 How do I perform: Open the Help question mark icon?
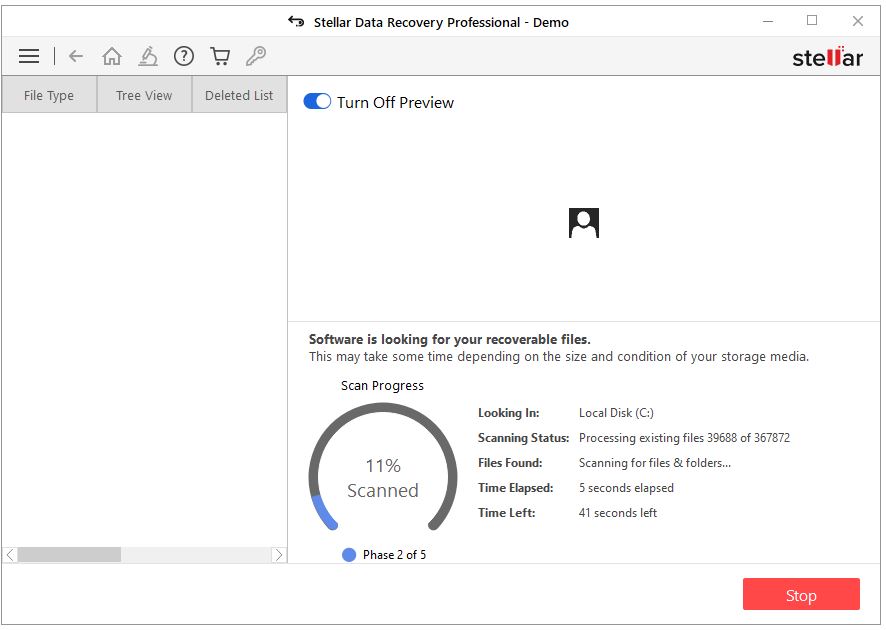pos(184,56)
